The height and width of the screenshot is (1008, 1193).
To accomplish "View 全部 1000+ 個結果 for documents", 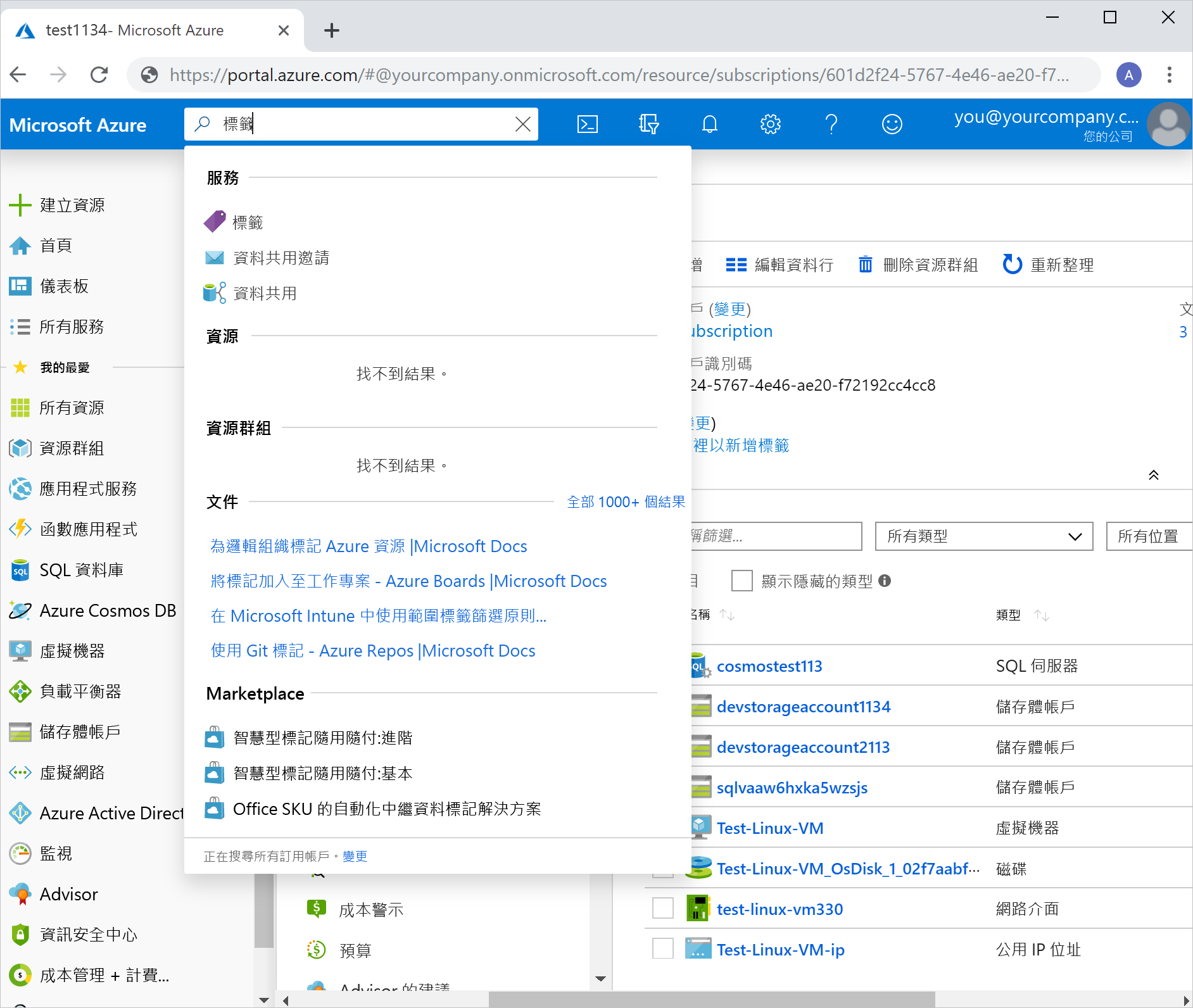I will coord(626,502).
